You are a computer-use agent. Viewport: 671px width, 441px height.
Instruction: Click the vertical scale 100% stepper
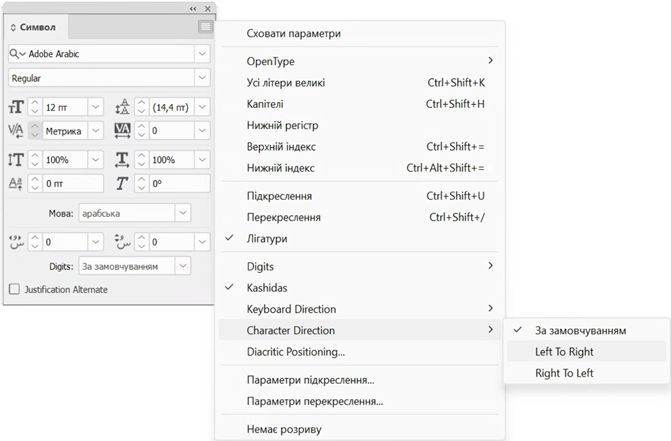(x=35, y=160)
